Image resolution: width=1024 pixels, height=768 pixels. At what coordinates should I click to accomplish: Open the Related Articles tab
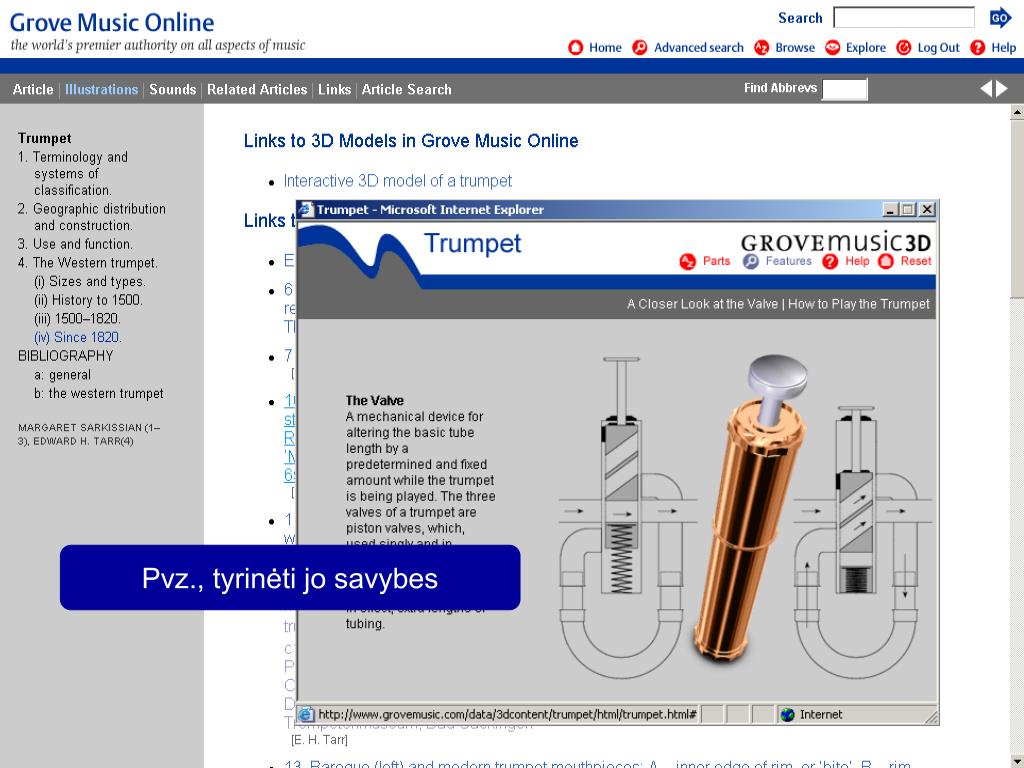tap(257, 89)
